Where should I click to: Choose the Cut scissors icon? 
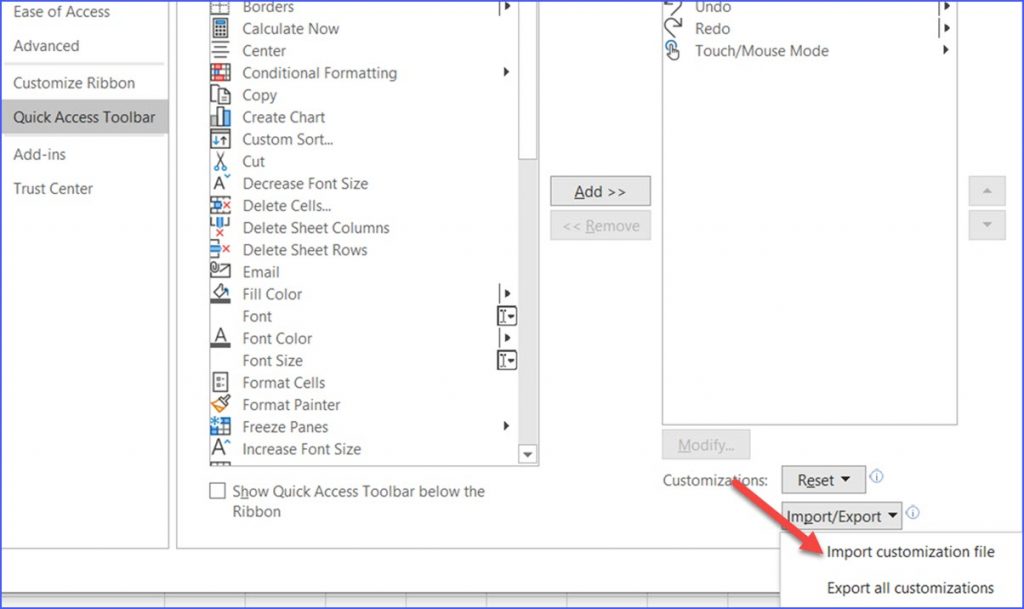coord(221,161)
